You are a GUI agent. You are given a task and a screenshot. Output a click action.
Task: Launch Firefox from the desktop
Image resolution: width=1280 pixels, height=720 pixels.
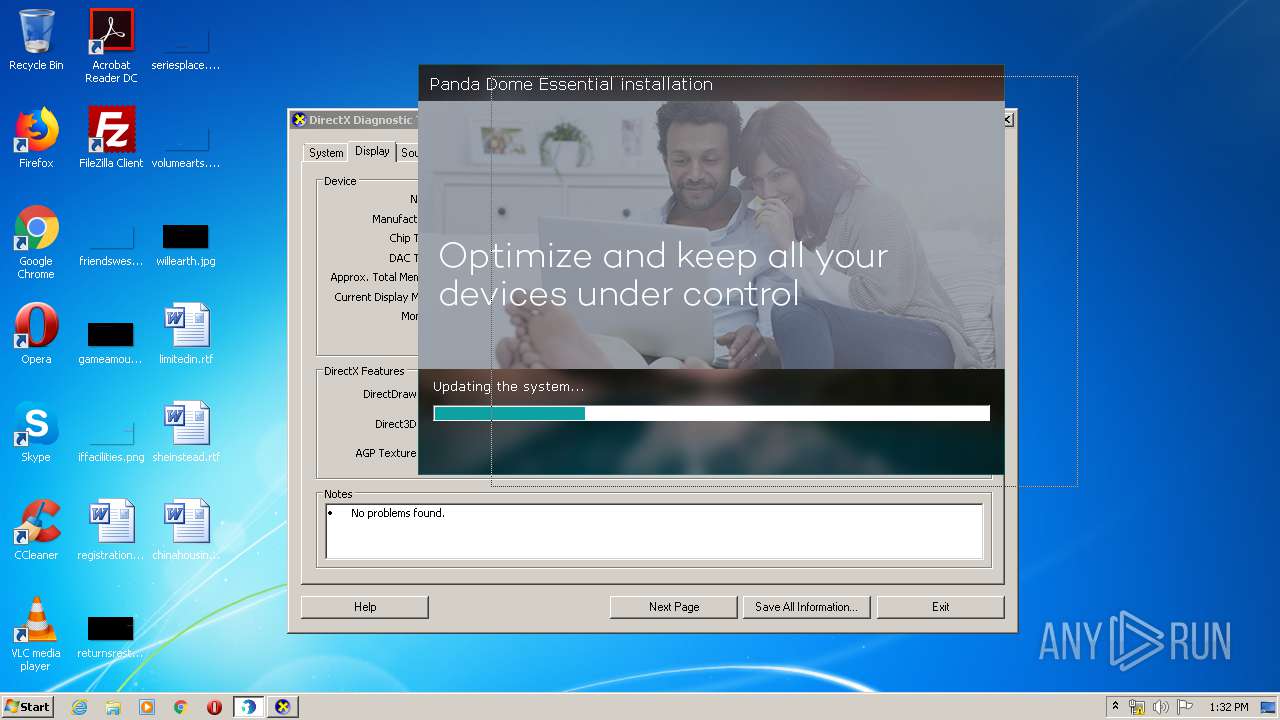(36, 138)
